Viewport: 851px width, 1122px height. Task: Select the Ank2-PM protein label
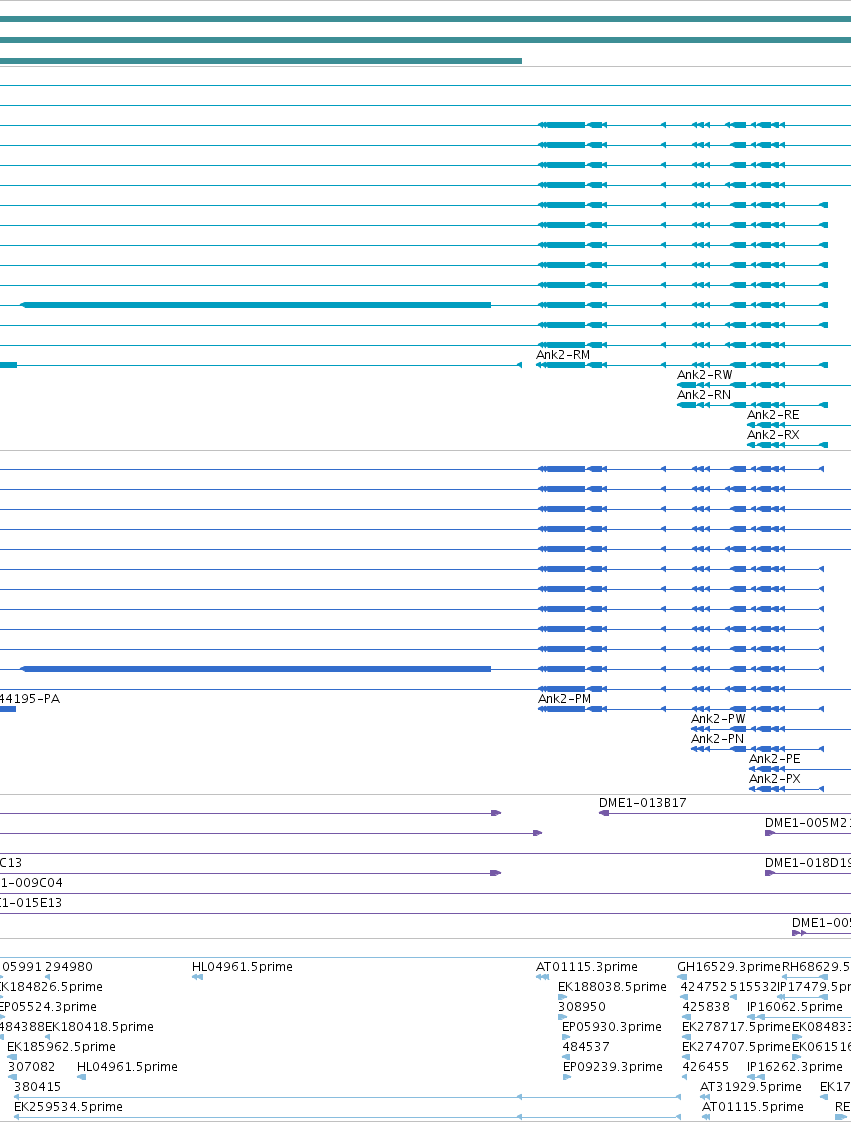565,699
